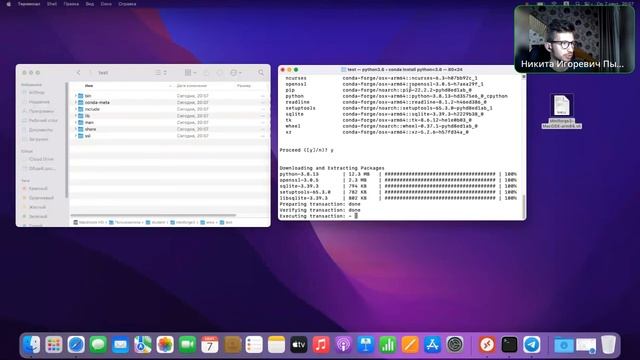Click Finder share icon

[207, 73]
